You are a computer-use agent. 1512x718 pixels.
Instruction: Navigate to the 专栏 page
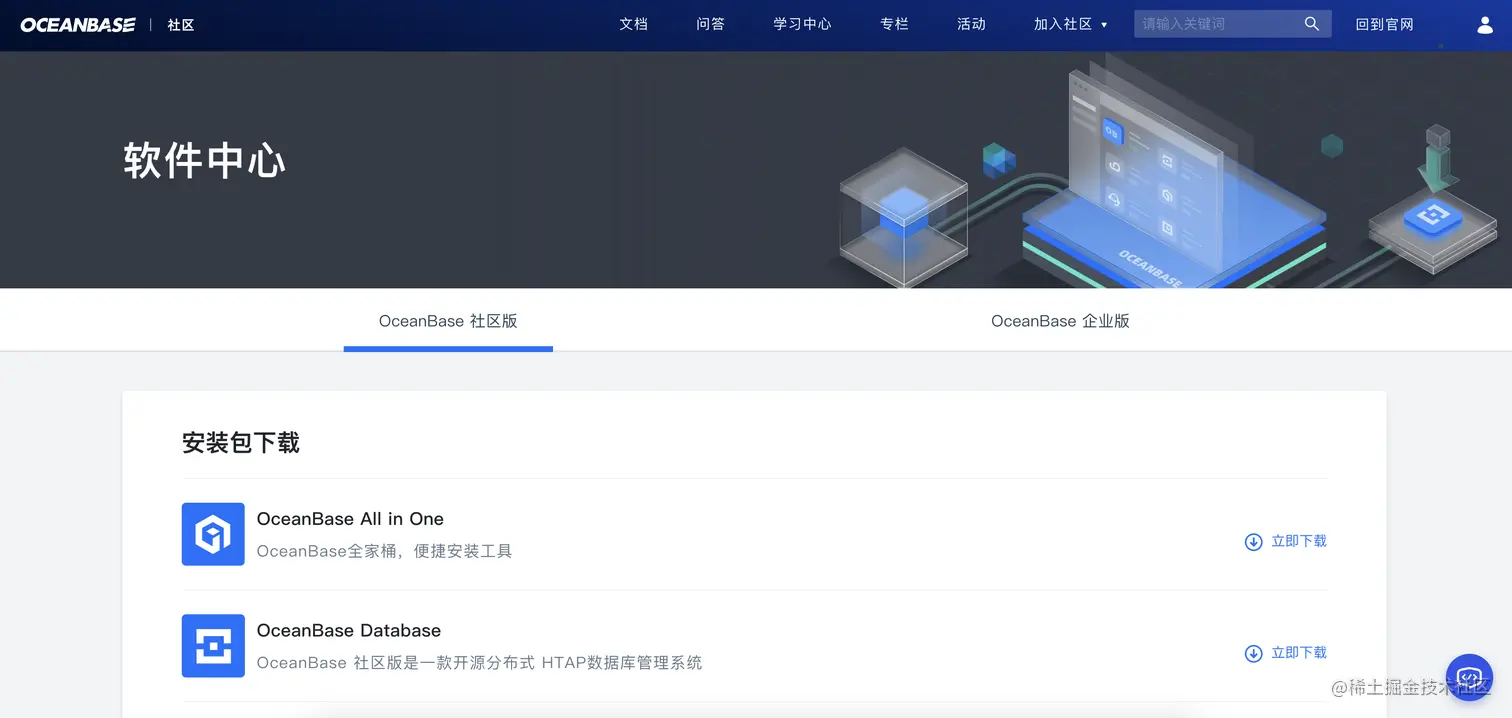(x=895, y=24)
